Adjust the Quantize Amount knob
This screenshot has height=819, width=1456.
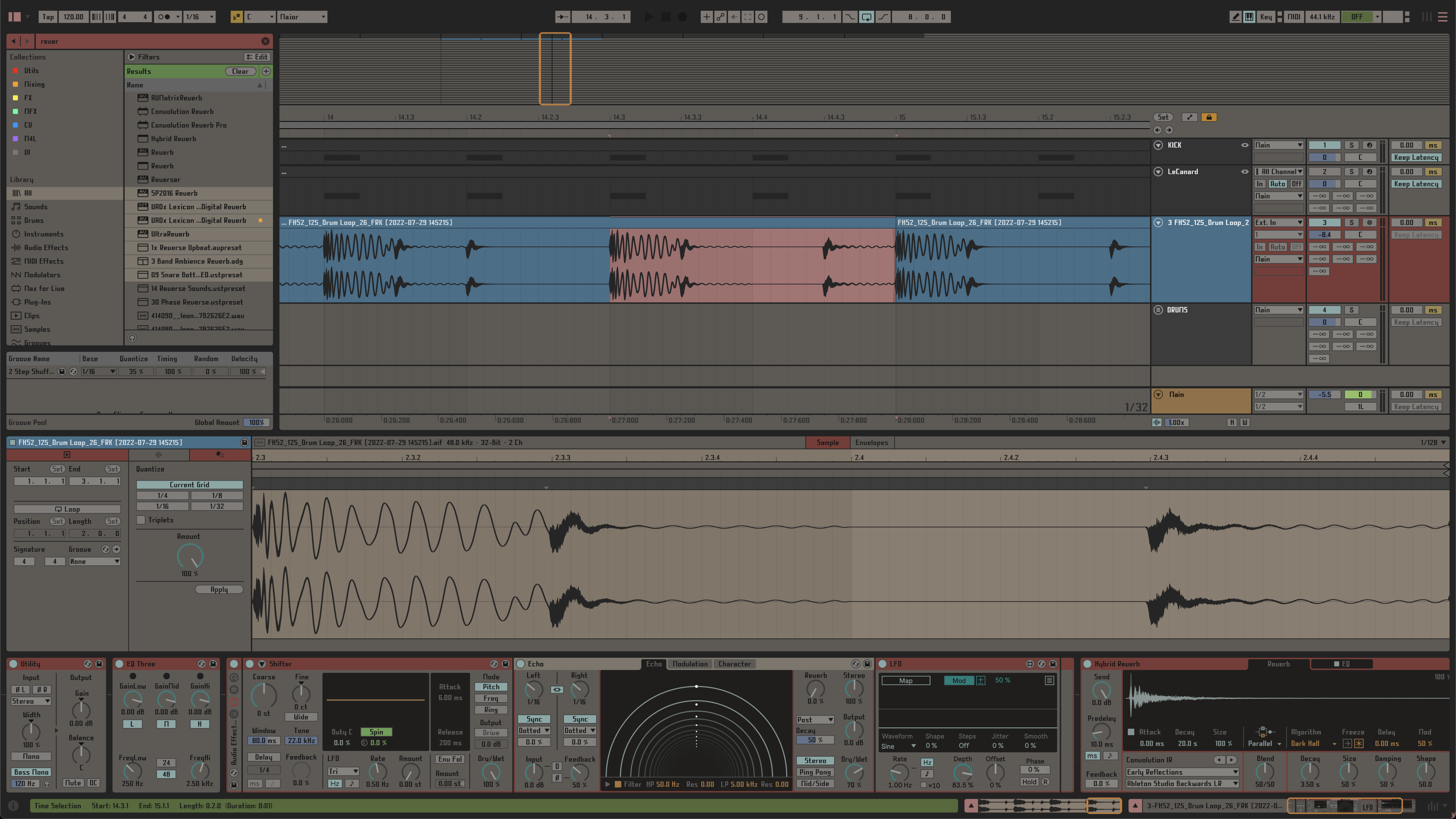[190, 556]
